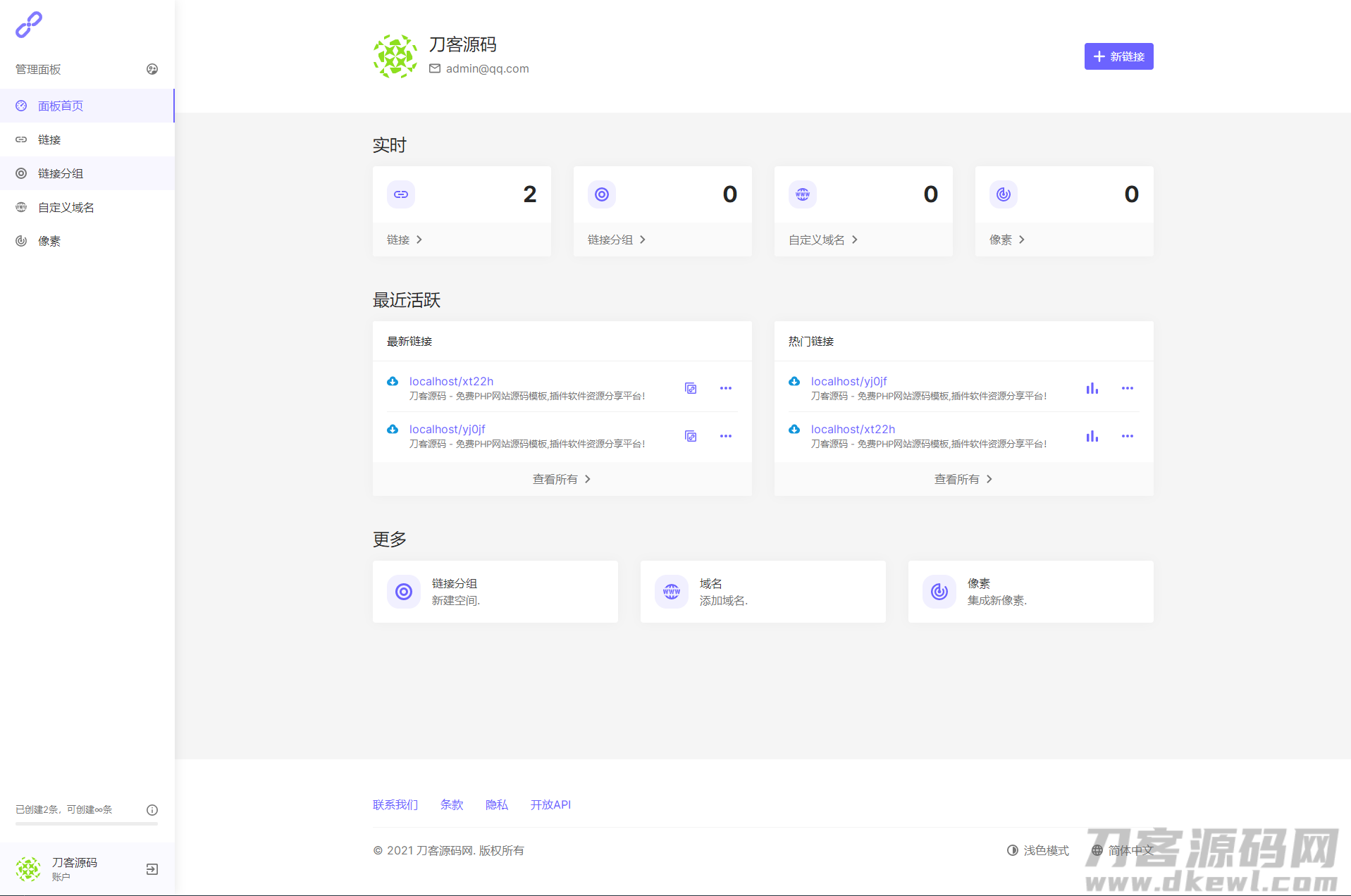Image resolution: width=1351 pixels, height=896 pixels.
Task: Click the link quota progress bar
Action: tap(87, 823)
